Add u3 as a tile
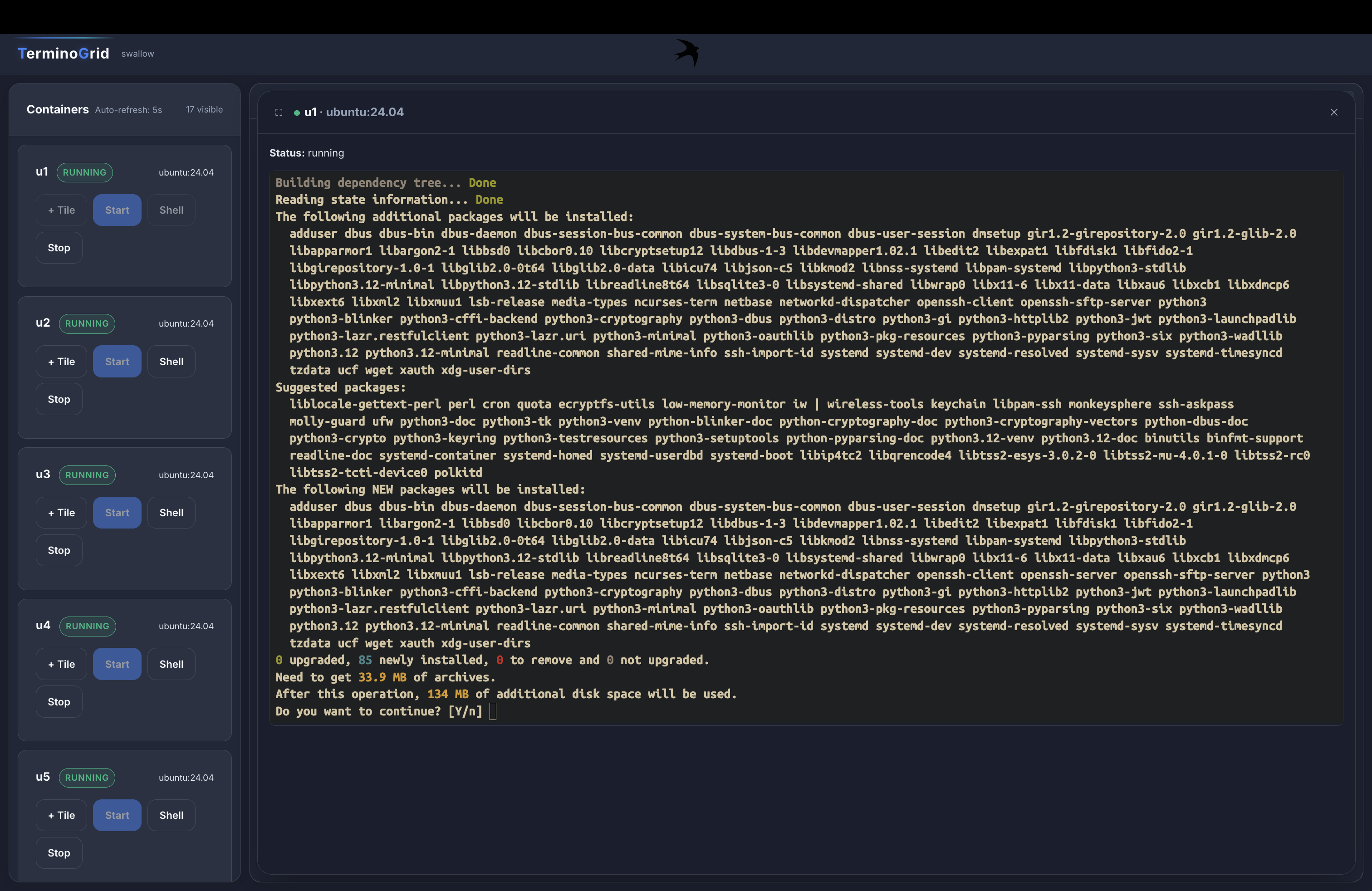 point(61,513)
